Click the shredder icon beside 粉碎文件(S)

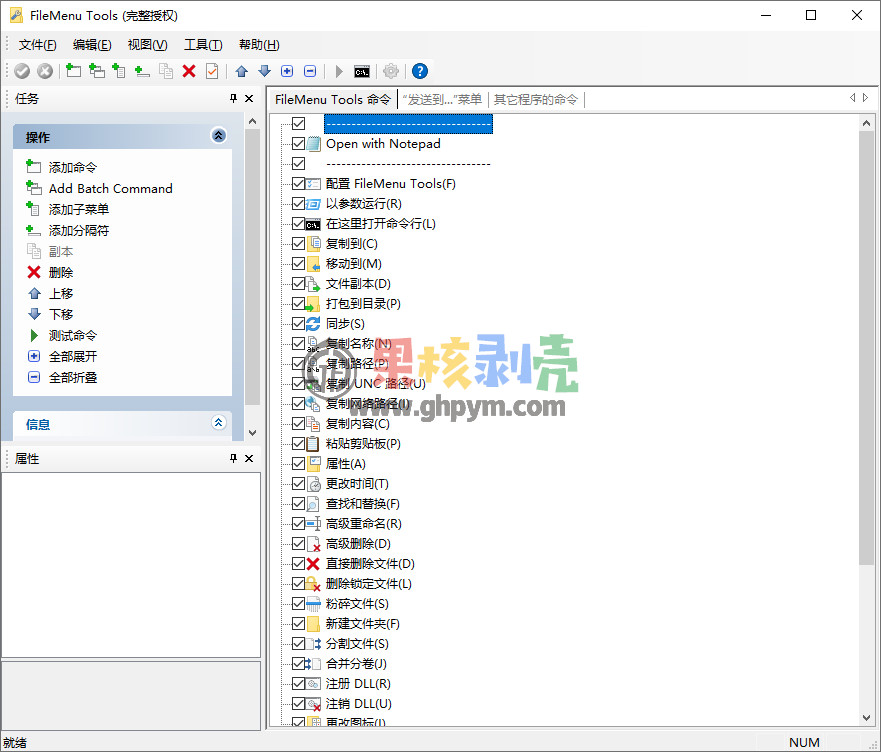pyautogui.click(x=314, y=604)
